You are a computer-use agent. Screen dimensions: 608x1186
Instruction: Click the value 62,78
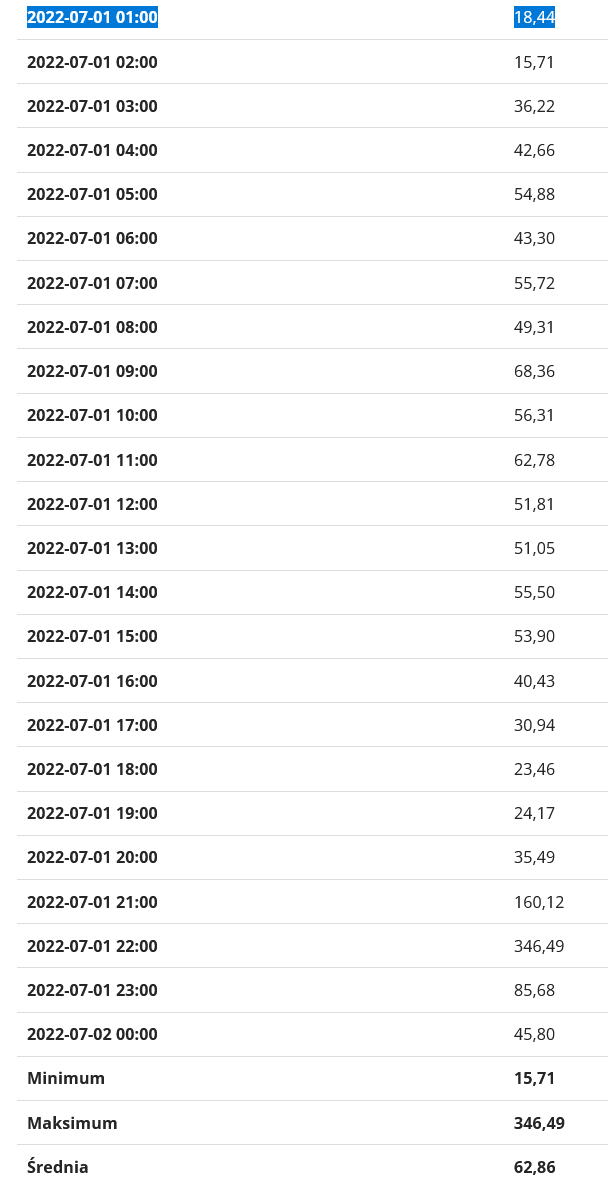534,460
